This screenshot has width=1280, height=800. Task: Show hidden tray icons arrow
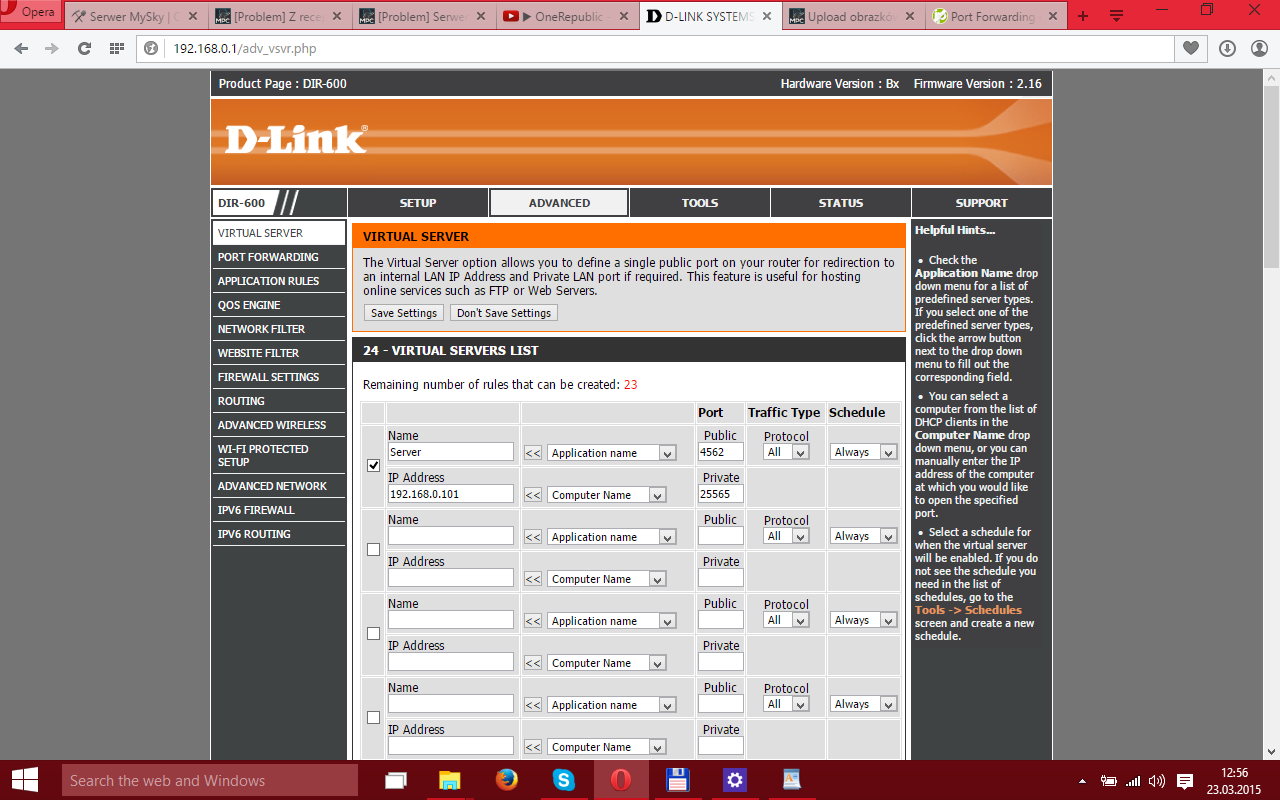1082,780
